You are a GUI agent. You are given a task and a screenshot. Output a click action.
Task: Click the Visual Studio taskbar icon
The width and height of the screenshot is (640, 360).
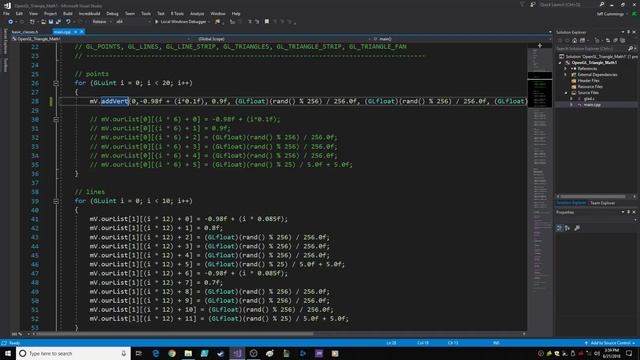237,353
